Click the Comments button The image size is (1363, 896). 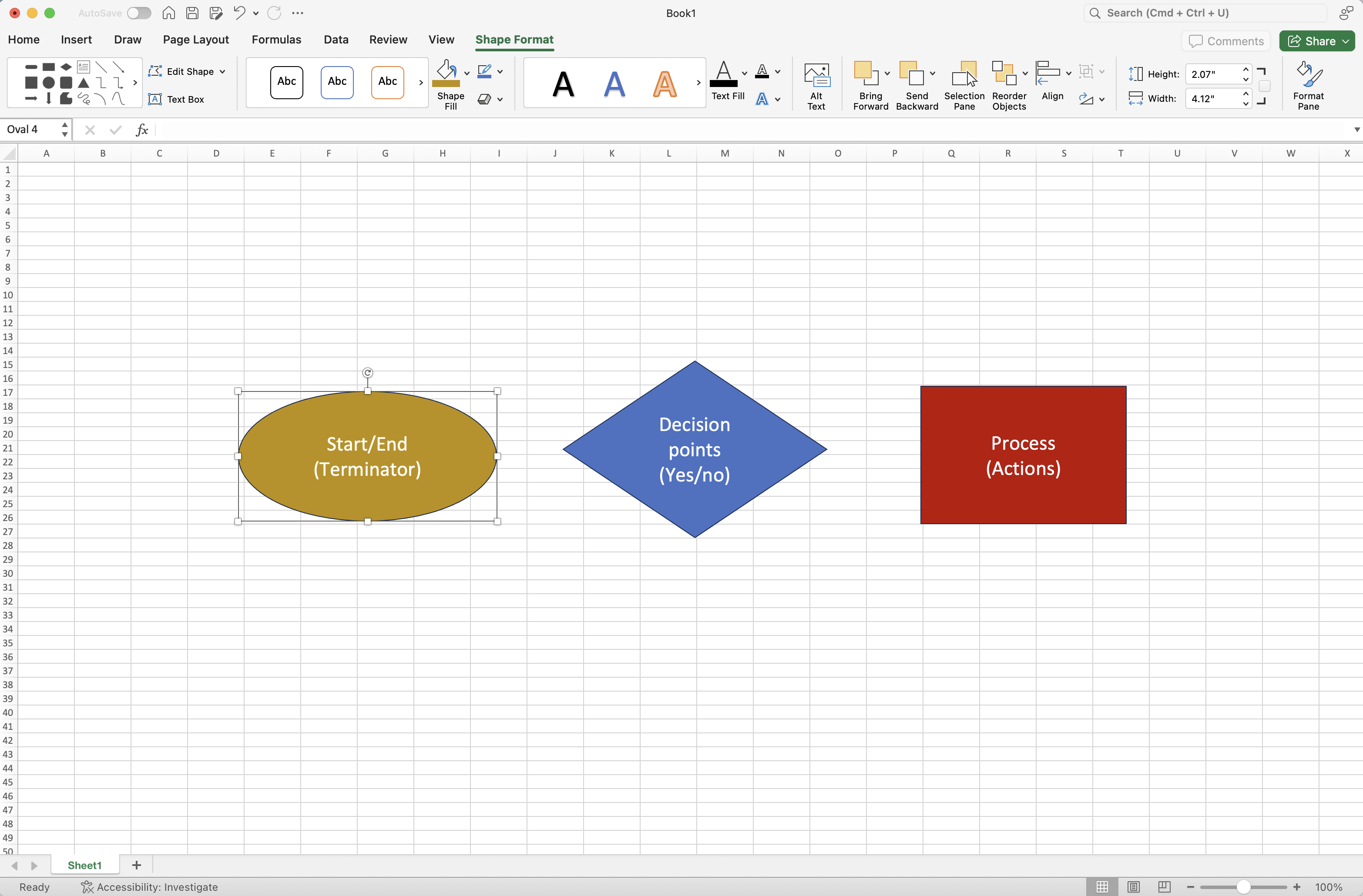pyautogui.click(x=1225, y=41)
